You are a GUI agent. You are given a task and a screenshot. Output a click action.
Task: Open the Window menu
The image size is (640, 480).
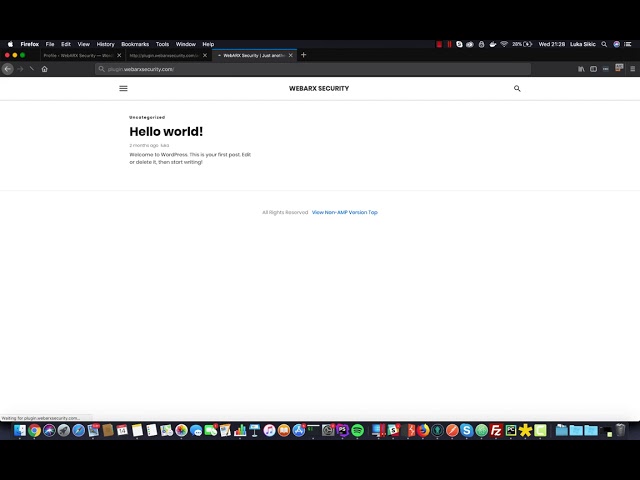(x=186, y=44)
